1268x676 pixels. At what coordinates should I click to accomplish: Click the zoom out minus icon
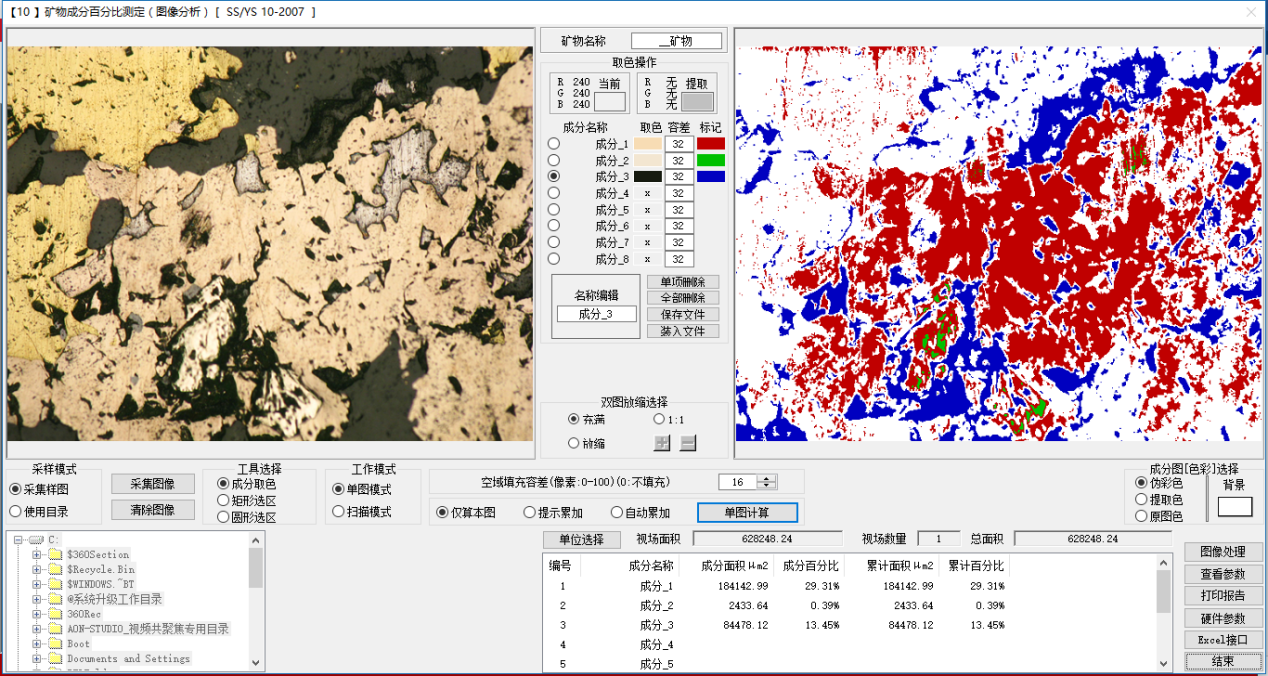pyautogui.click(x=687, y=443)
